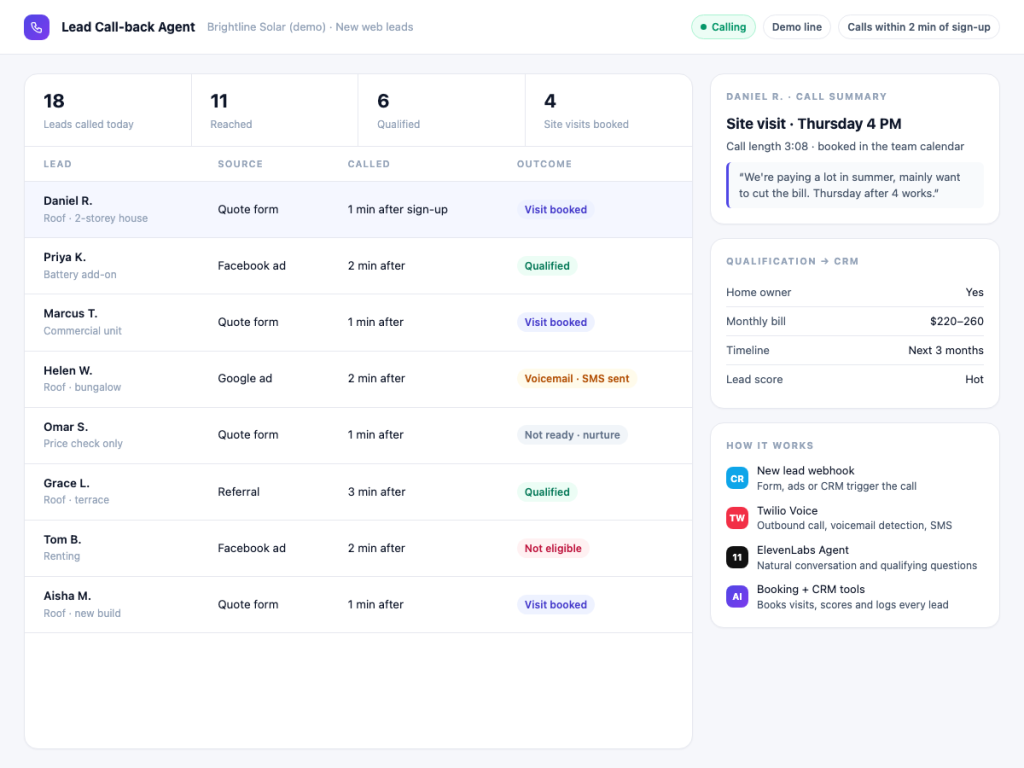Click the AI Booking + CRM icon
This screenshot has width=1024, height=768.
pyautogui.click(x=737, y=596)
